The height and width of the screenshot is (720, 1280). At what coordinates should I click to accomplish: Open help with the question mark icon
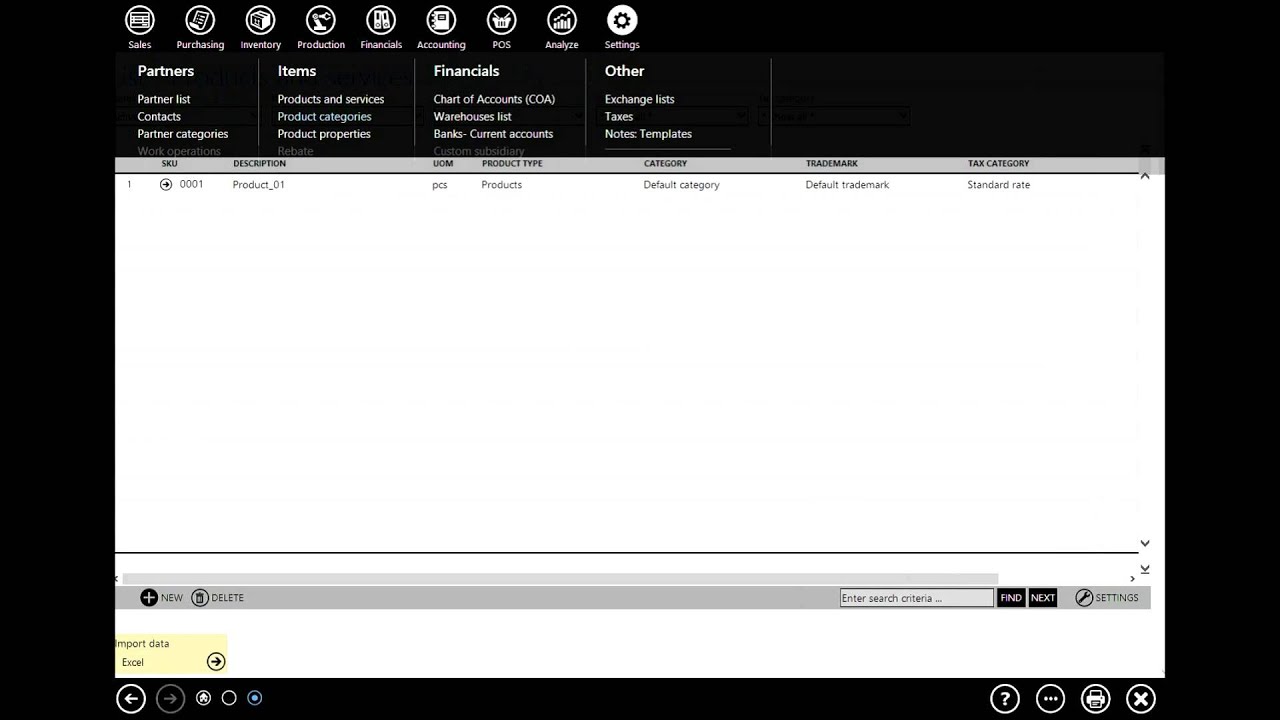1005,699
